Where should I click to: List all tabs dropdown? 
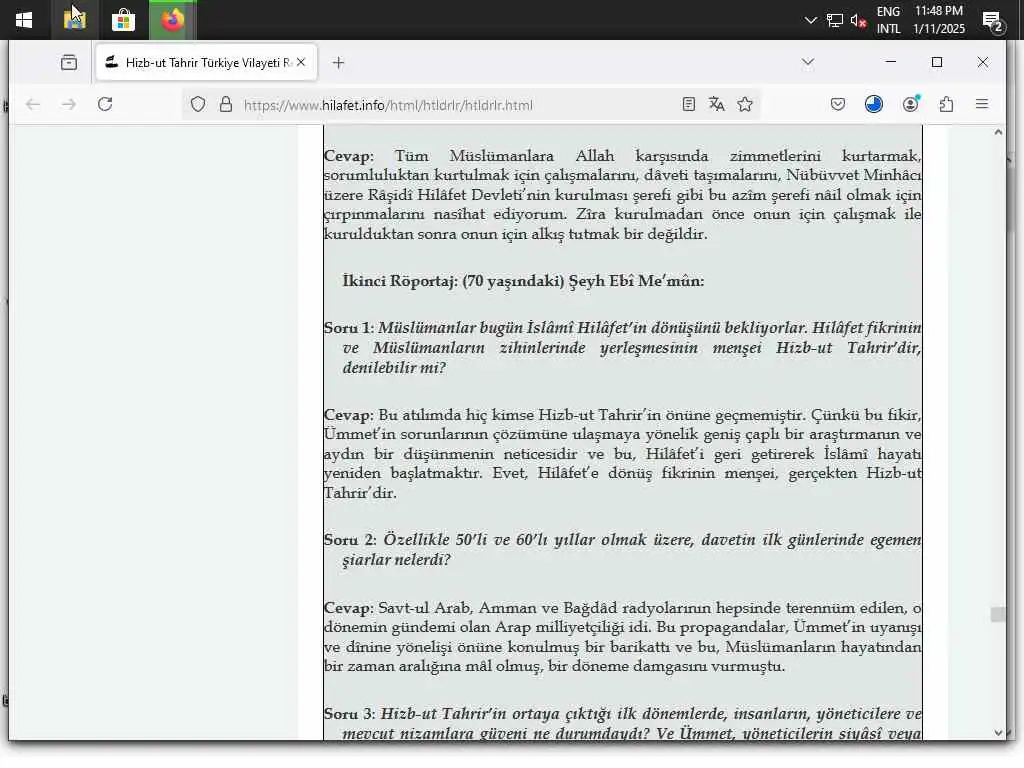pyautogui.click(x=808, y=62)
